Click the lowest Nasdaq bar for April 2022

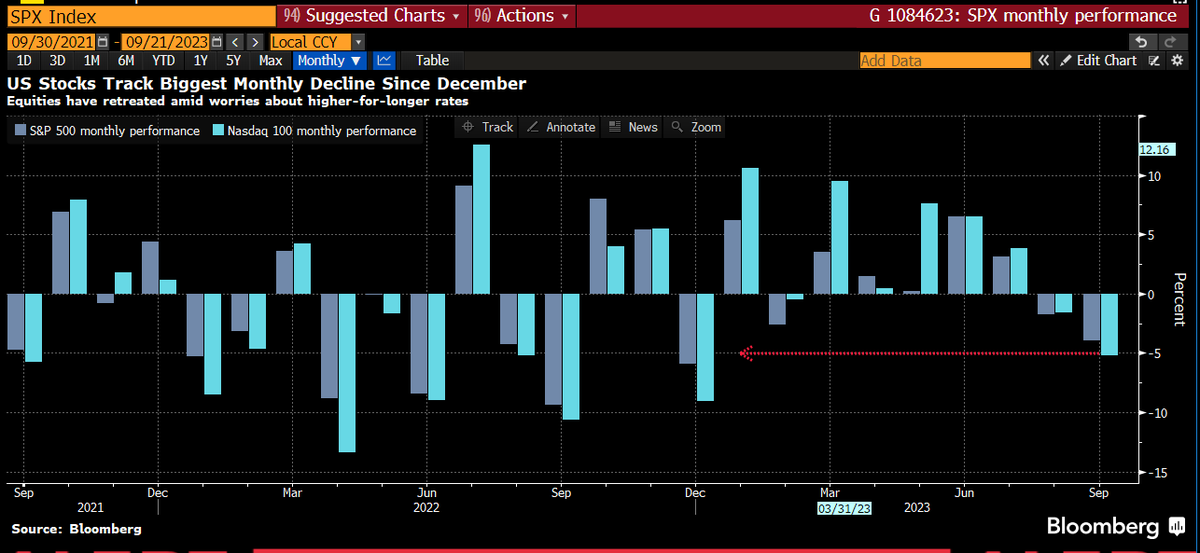pos(347,373)
